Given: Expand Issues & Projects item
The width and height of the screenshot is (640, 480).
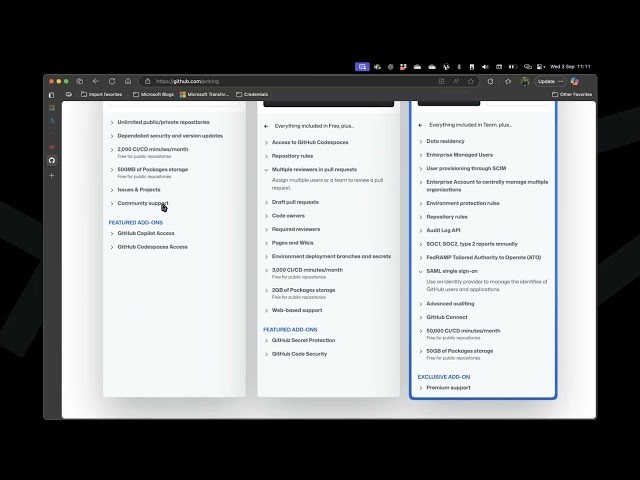Looking at the screenshot, I should point(135,189).
